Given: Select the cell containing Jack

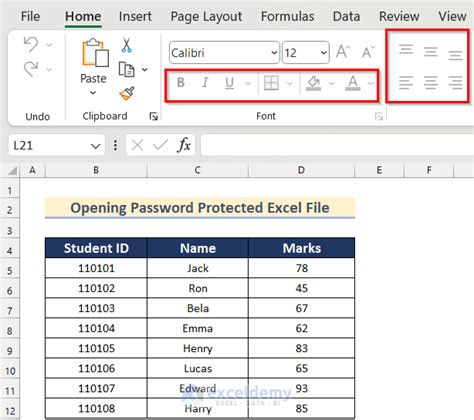Looking at the screenshot, I should click(x=198, y=268).
